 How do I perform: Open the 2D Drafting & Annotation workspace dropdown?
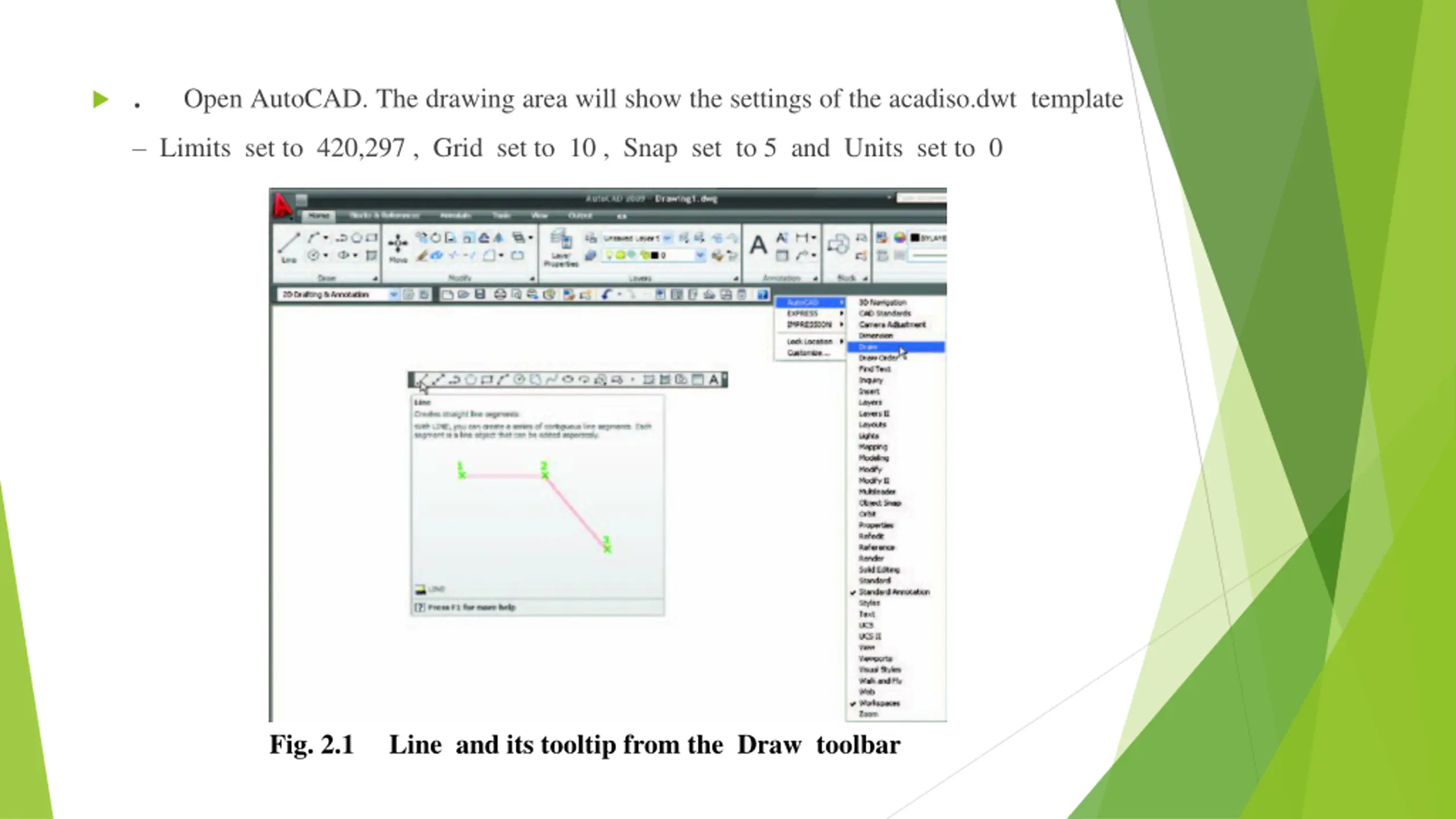394,295
